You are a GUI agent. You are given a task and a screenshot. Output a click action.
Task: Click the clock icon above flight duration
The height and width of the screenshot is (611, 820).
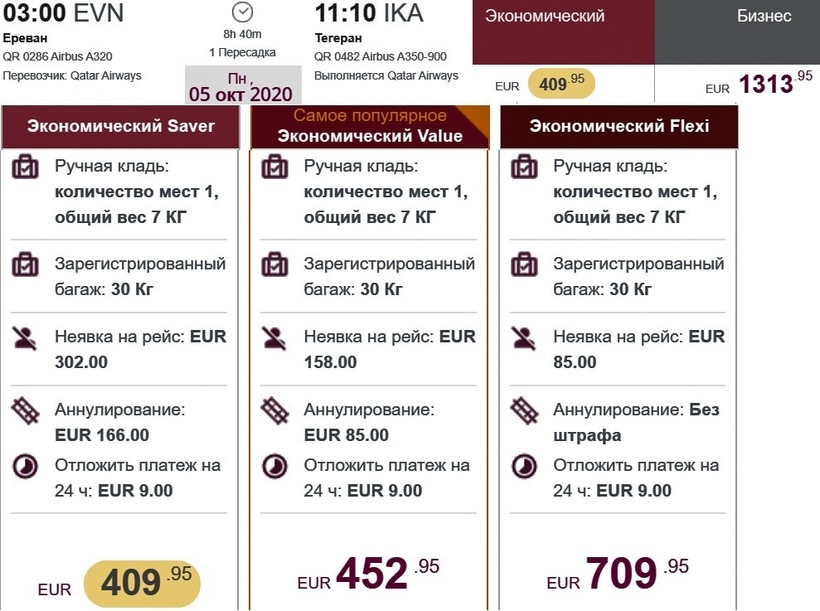coord(242,12)
